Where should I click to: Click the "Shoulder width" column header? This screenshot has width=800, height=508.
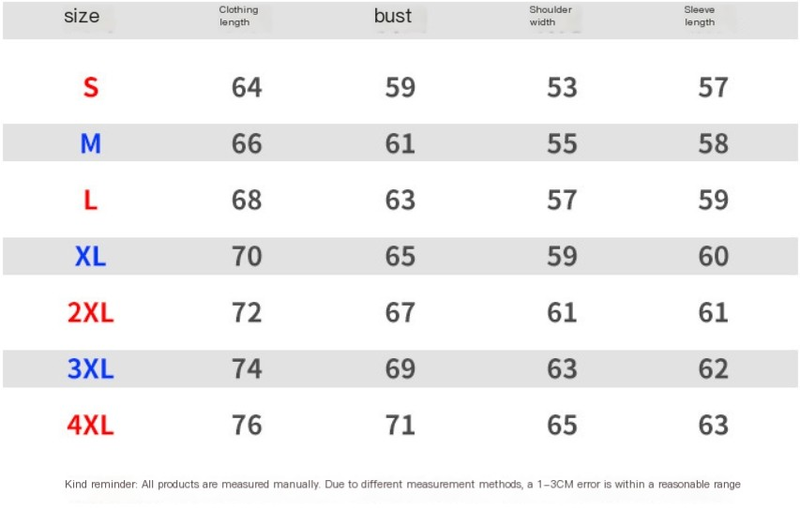click(550, 16)
